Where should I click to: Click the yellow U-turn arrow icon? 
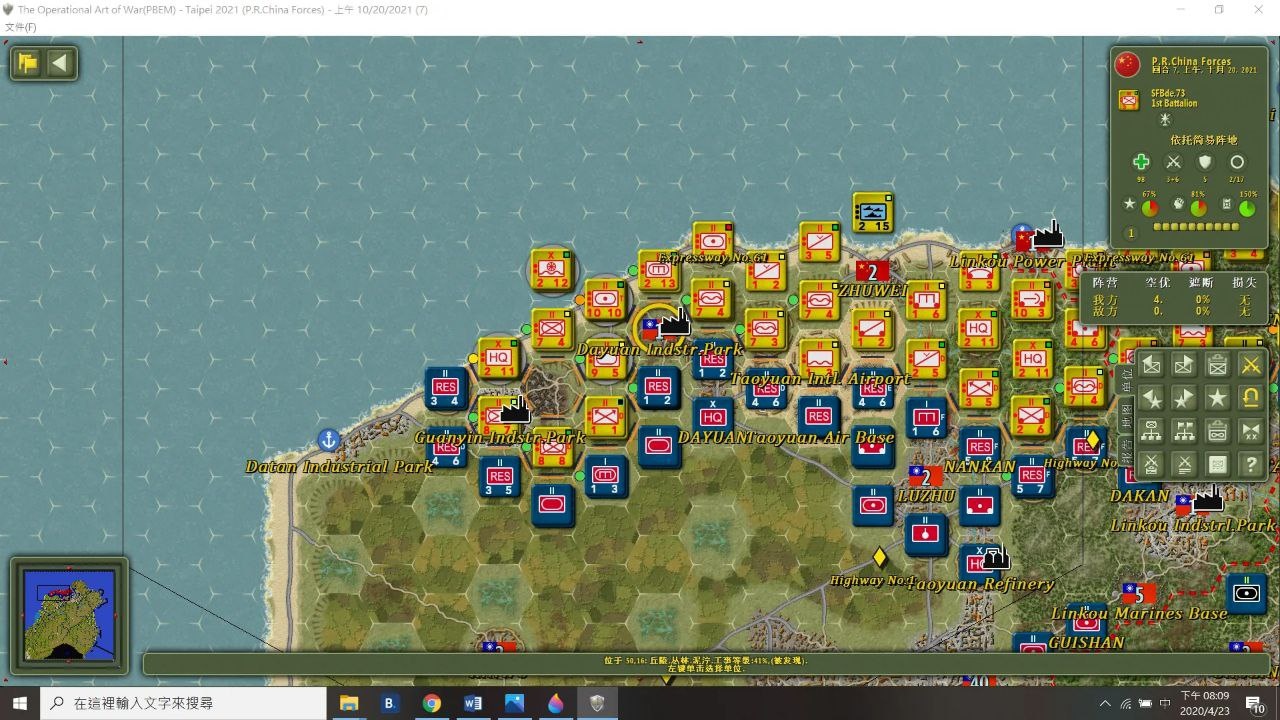click(x=1250, y=398)
